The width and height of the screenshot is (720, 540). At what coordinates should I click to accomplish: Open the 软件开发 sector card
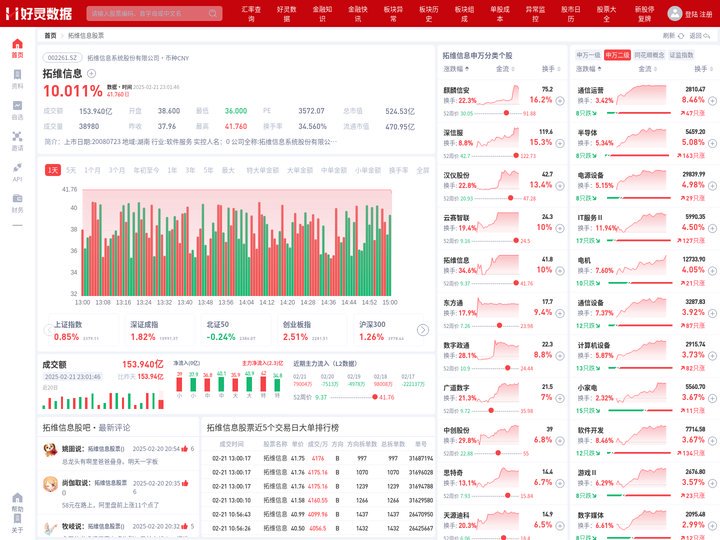[x=645, y=441]
